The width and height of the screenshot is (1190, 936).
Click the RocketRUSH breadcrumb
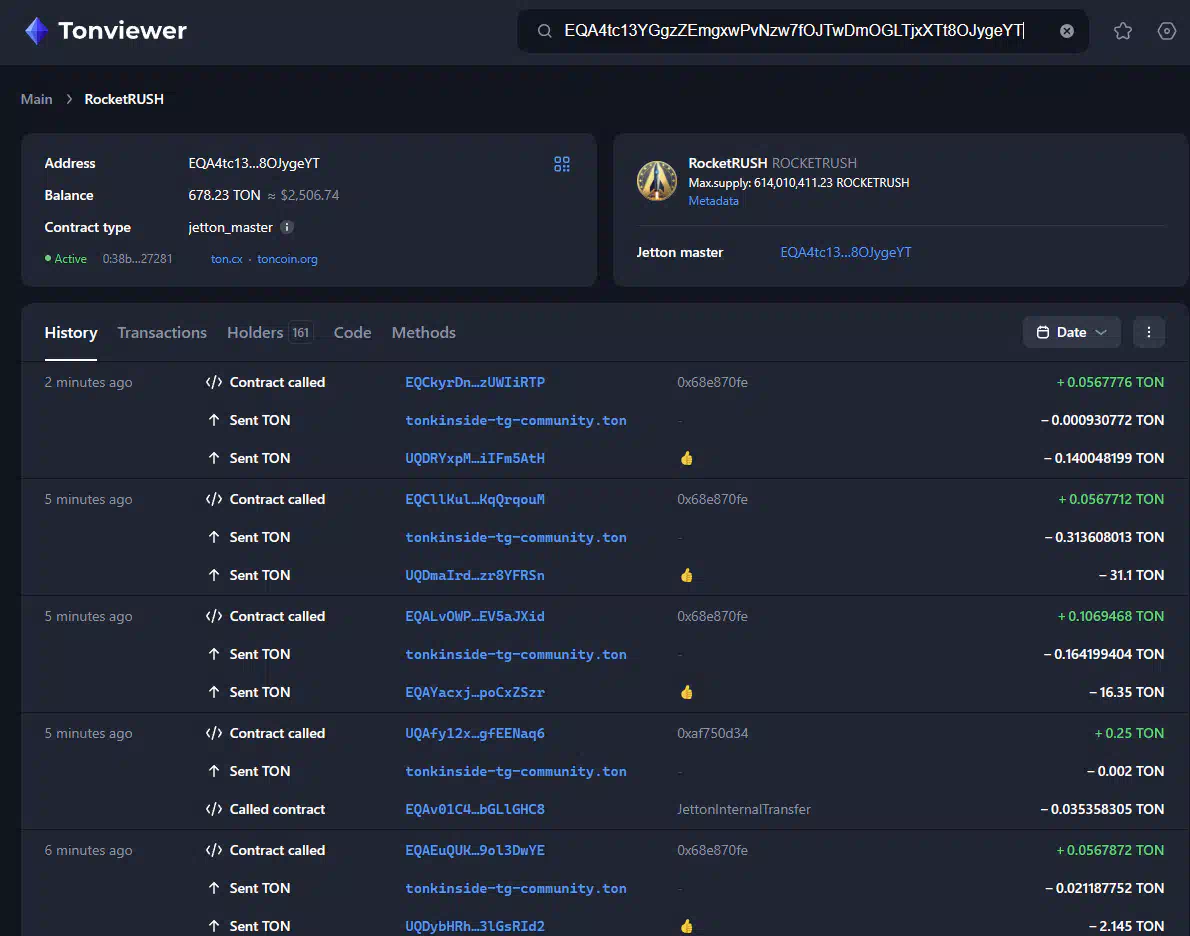124,99
